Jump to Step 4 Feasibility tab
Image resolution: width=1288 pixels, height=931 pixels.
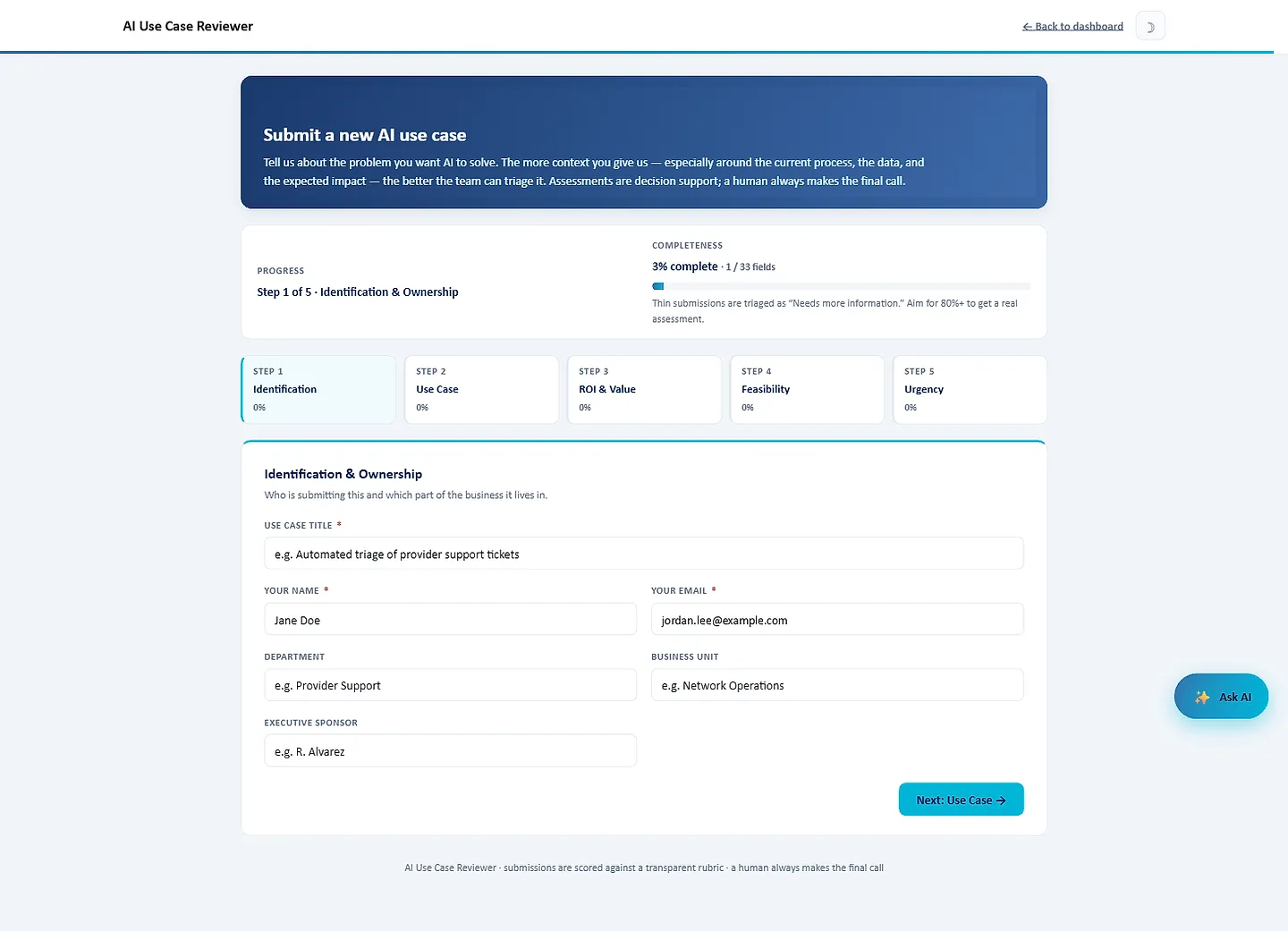pos(807,390)
